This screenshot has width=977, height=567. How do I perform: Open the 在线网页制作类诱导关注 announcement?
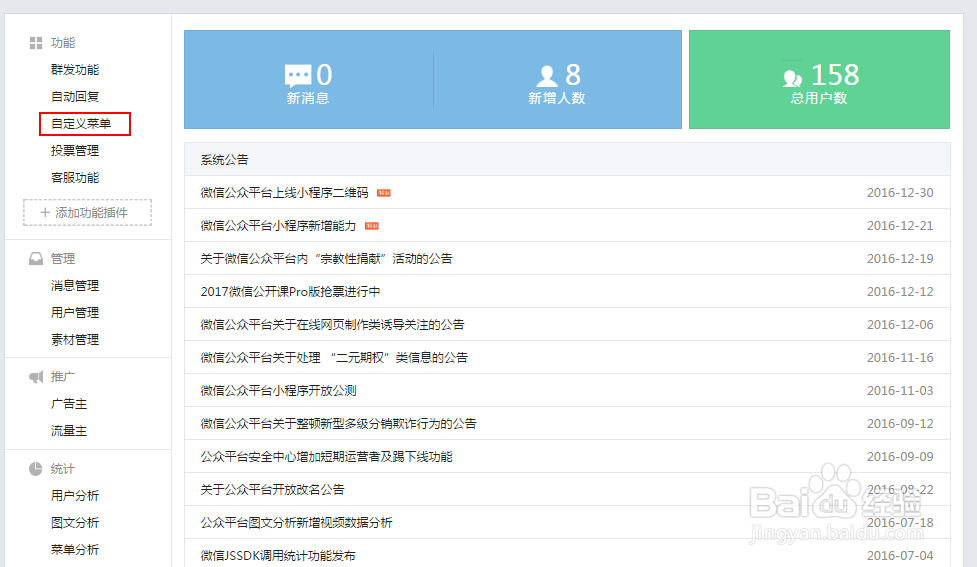332,325
